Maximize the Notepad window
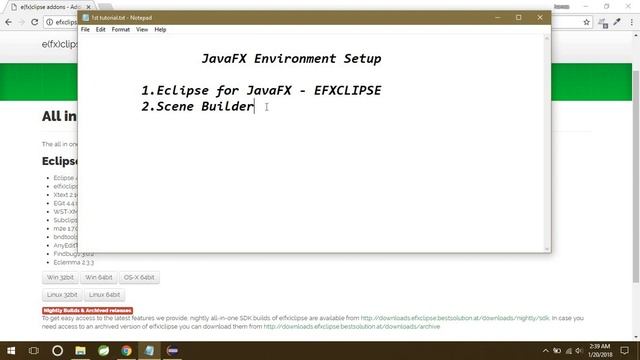The width and height of the screenshot is (640, 360). point(518,18)
